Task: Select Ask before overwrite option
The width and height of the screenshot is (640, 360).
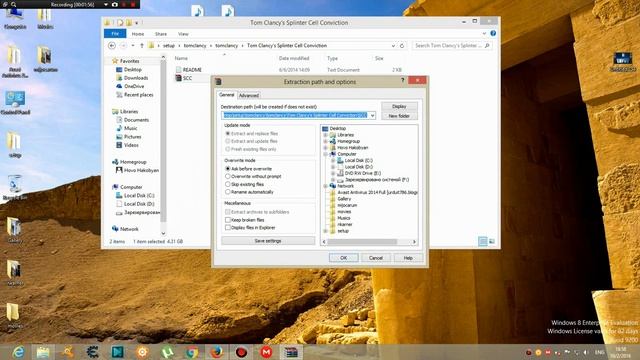Action: (228, 169)
